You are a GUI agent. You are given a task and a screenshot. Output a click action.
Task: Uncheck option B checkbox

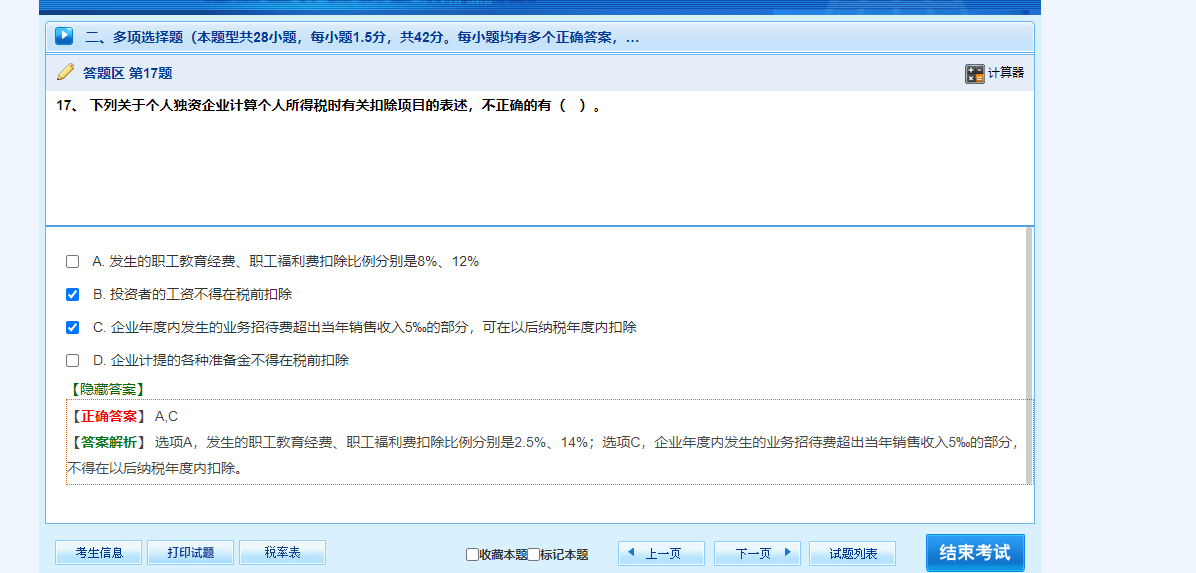click(x=72, y=295)
